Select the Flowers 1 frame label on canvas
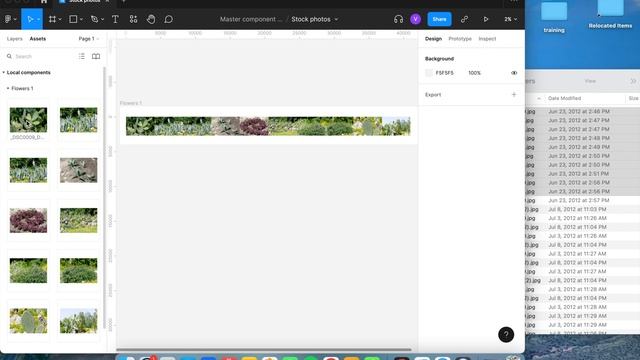Screen dimensions: 640x360 [x=131, y=103]
